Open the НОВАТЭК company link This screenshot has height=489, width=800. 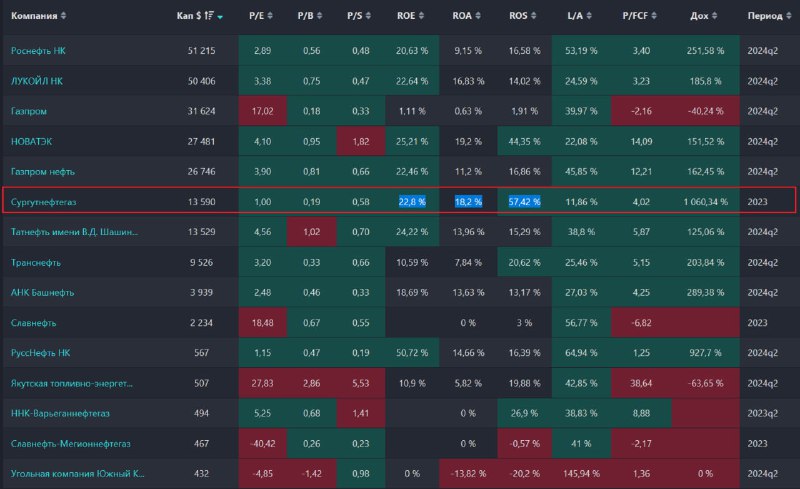(x=32, y=141)
